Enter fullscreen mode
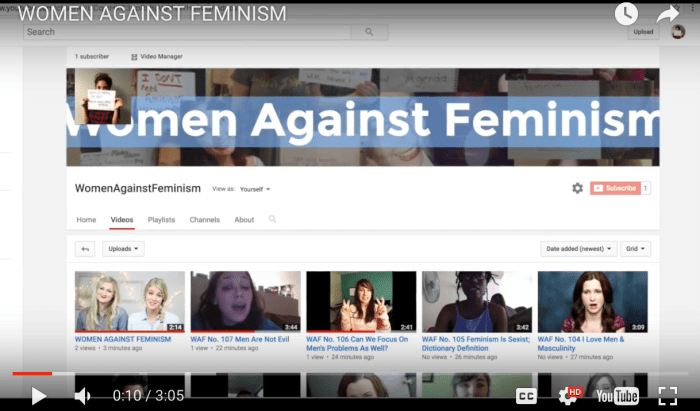 click(668, 396)
